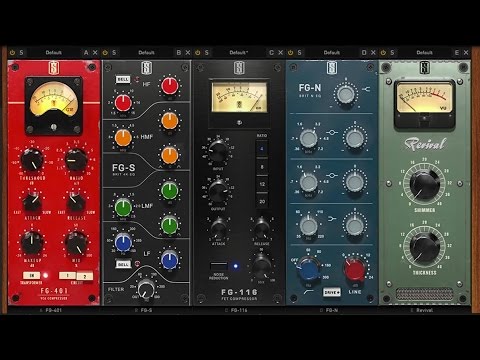This screenshot has width=480, height=360.
Task: Remove the FG-S module with its X icon
Action: (x=188, y=53)
